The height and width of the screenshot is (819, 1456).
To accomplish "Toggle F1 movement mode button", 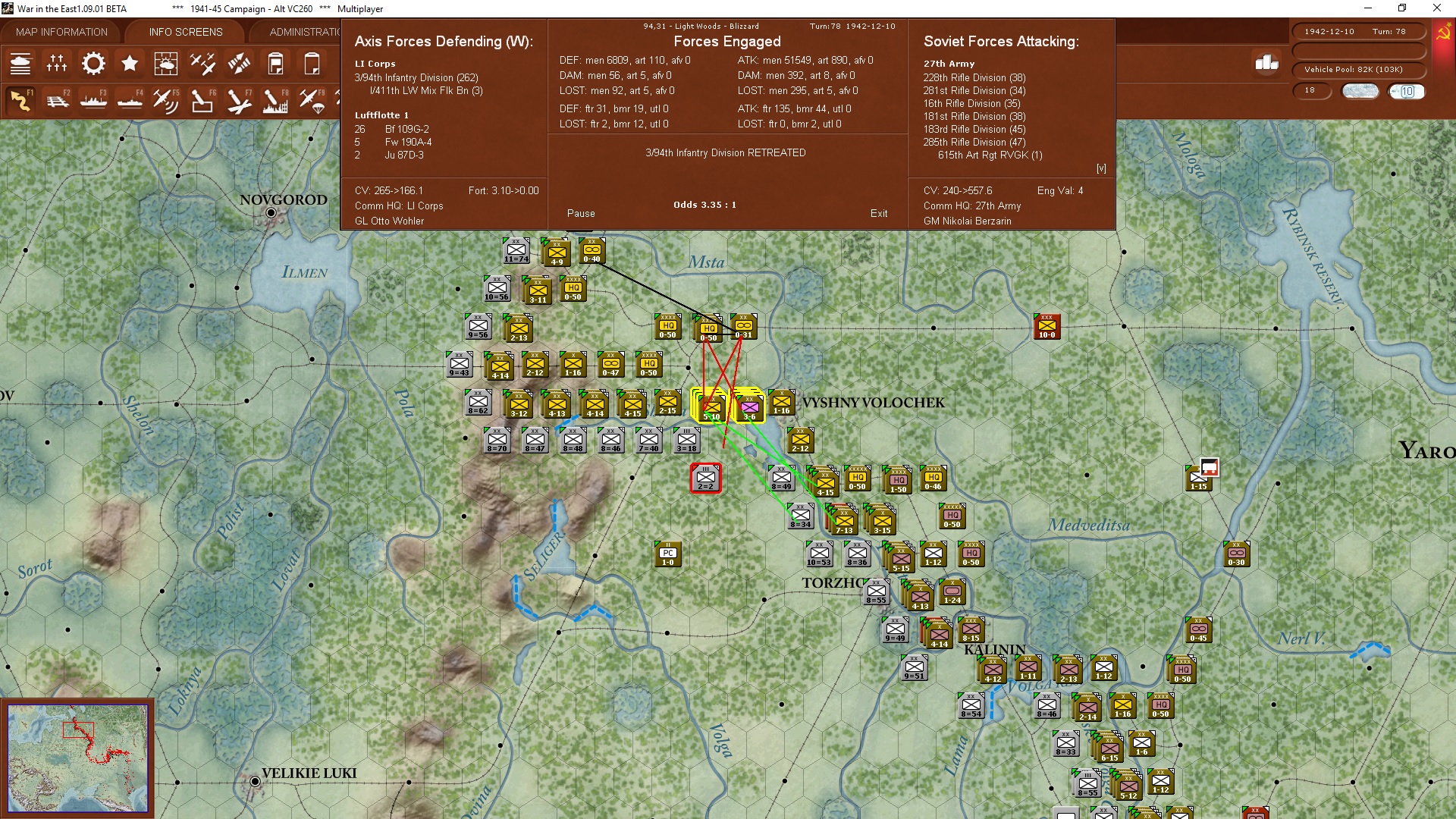I will coord(20,100).
